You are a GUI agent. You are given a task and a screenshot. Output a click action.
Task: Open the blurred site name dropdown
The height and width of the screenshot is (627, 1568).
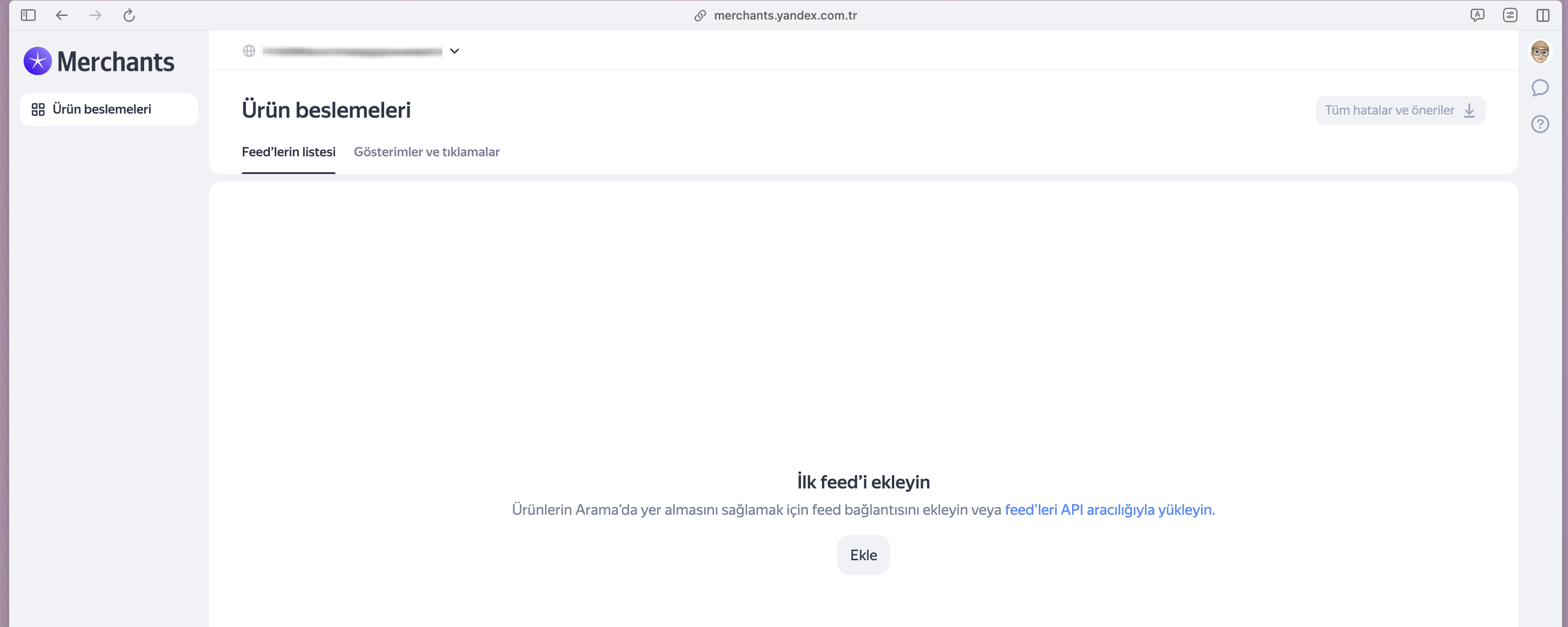point(352,52)
